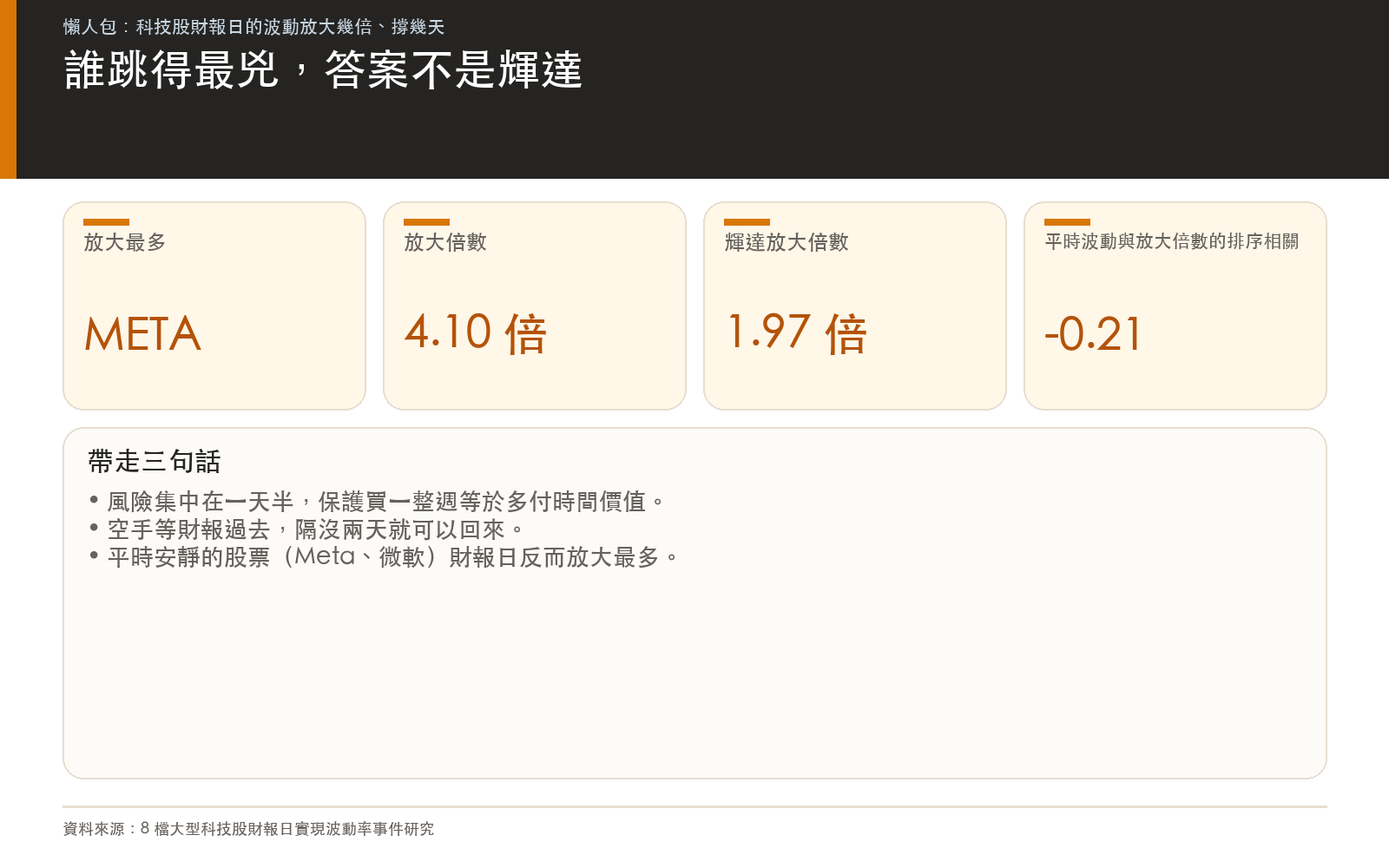Click the bullet starting 空手等財報過去
Screen dimensions: 1389x868
click(x=306, y=529)
